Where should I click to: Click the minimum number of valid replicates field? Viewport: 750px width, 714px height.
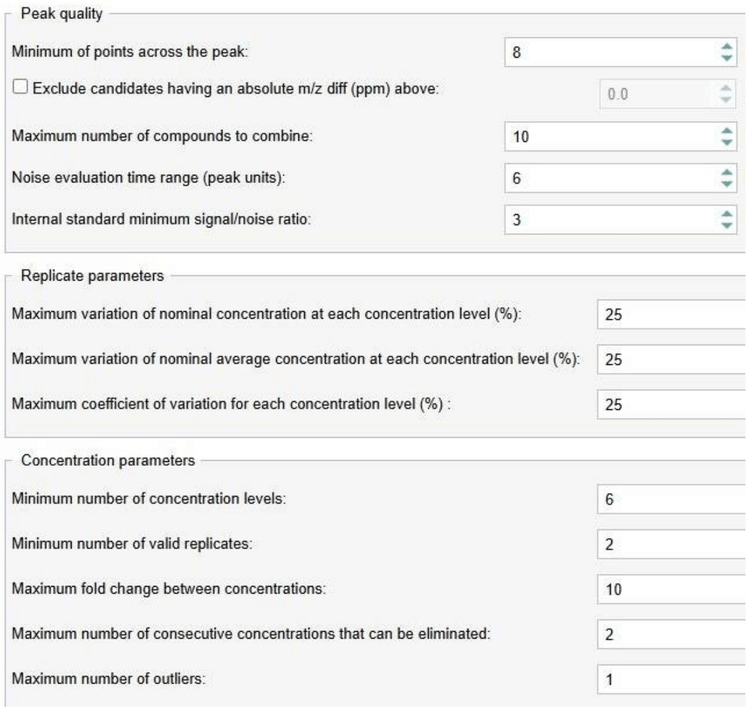[x=672, y=544]
